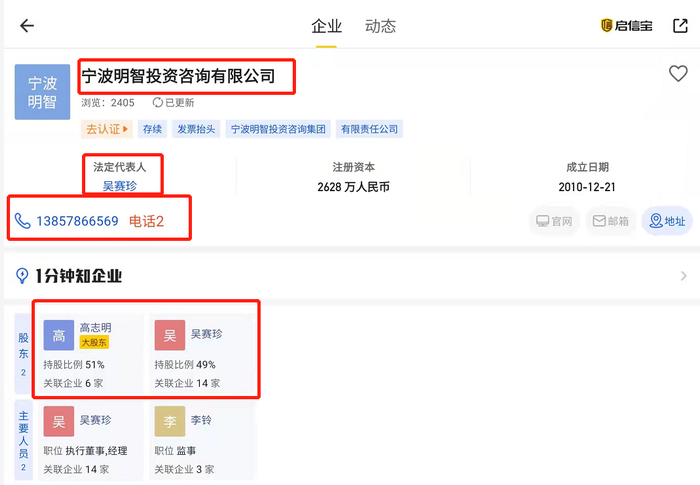
Task: Click the phone icon beside 13857866569
Action: tap(22, 221)
